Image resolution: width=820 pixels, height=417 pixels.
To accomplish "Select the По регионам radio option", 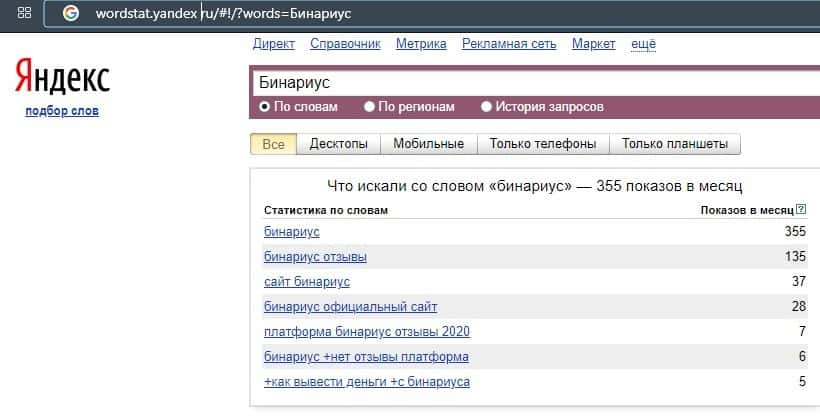I will click(x=370, y=106).
